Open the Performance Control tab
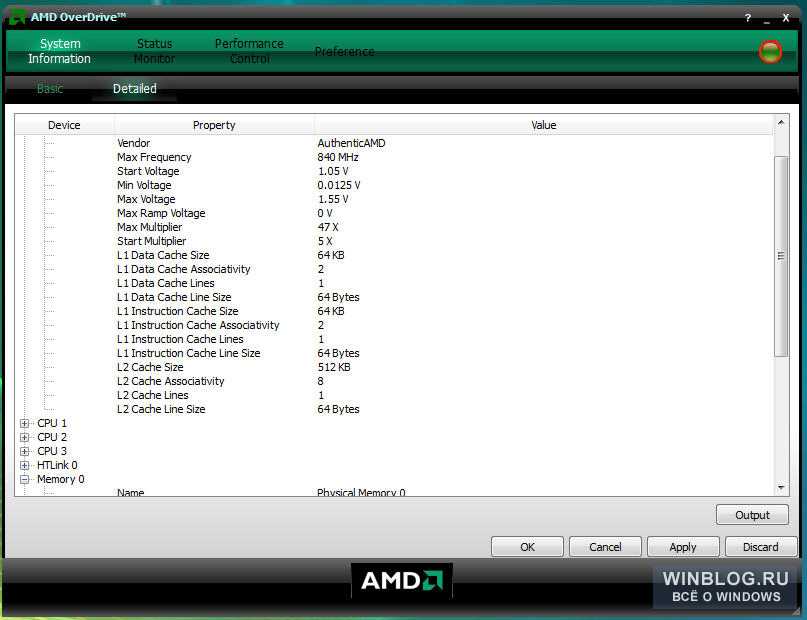Image resolution: width=807 pixels, height=620 pixels. click(x=249, y=51)
